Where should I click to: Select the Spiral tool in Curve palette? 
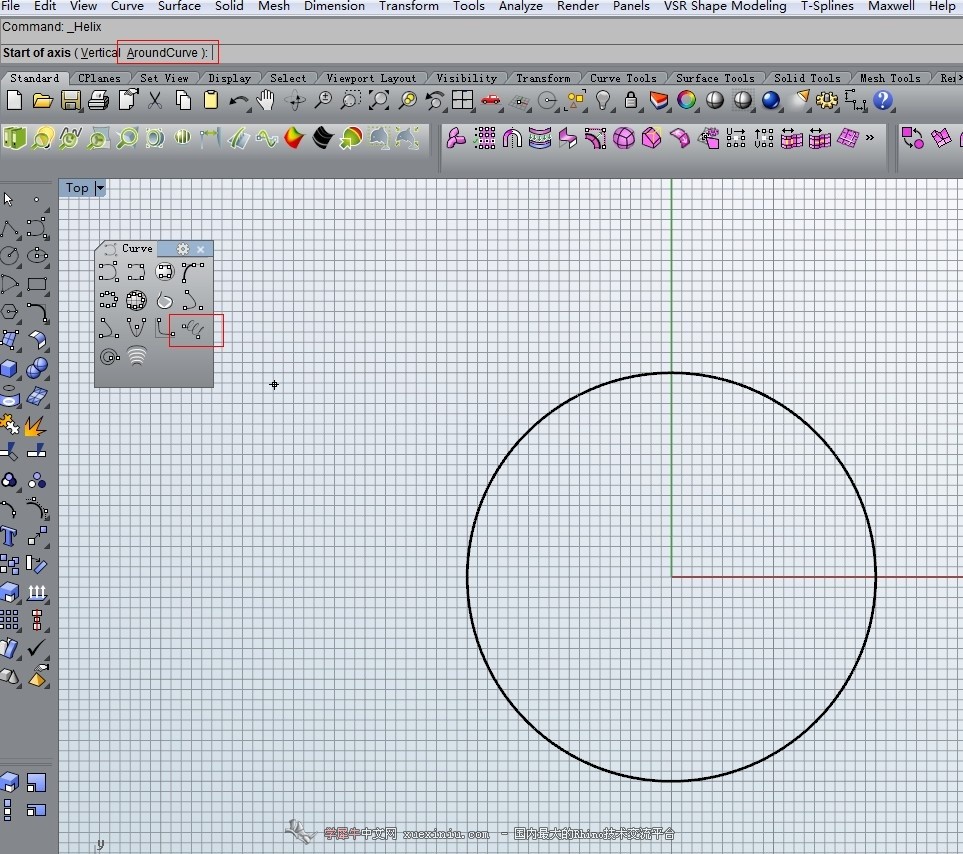pyautogui.click(x=110, y=357)
